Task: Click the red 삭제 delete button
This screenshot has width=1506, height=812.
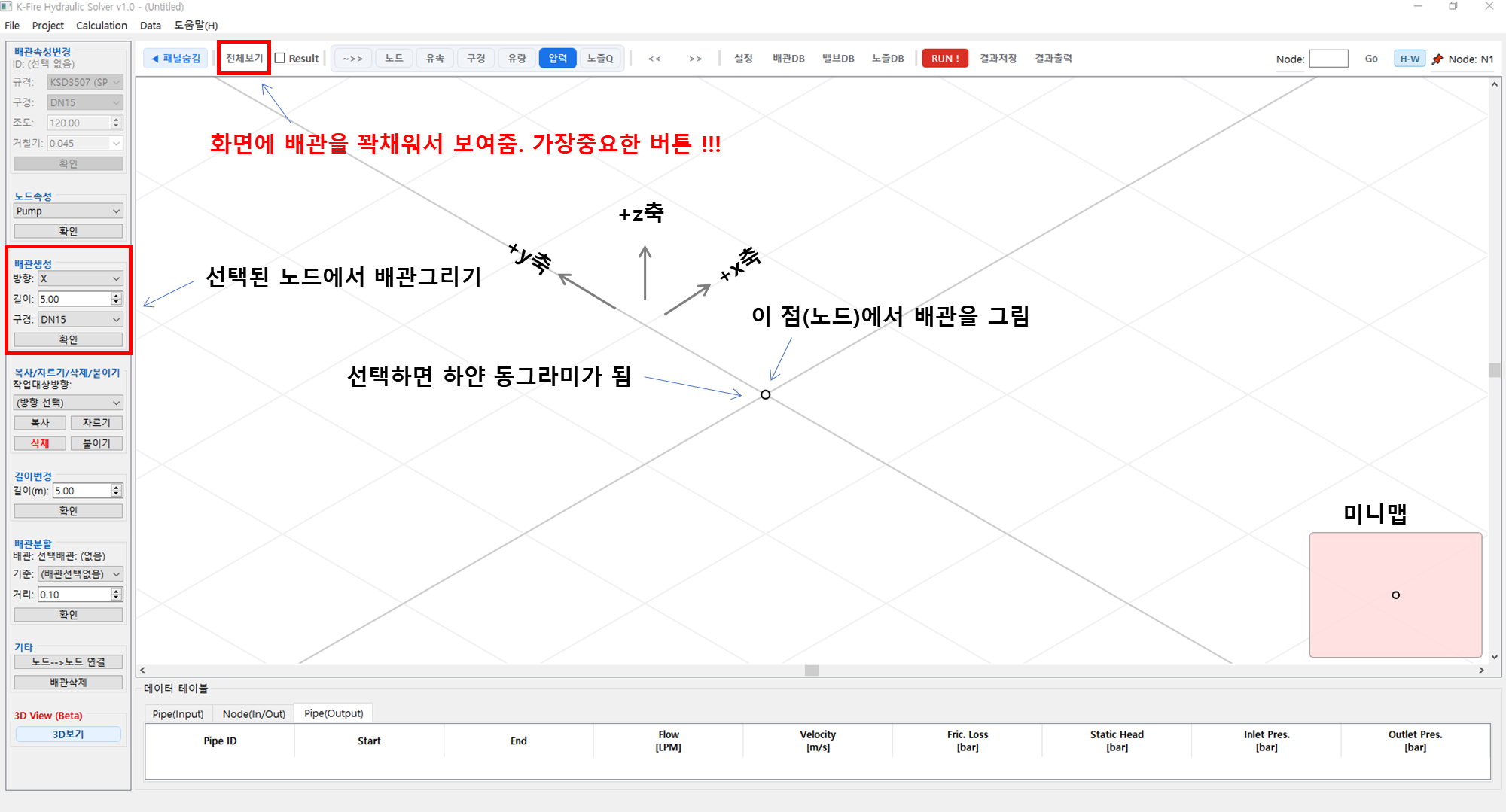Action: (x=40, y=443)
